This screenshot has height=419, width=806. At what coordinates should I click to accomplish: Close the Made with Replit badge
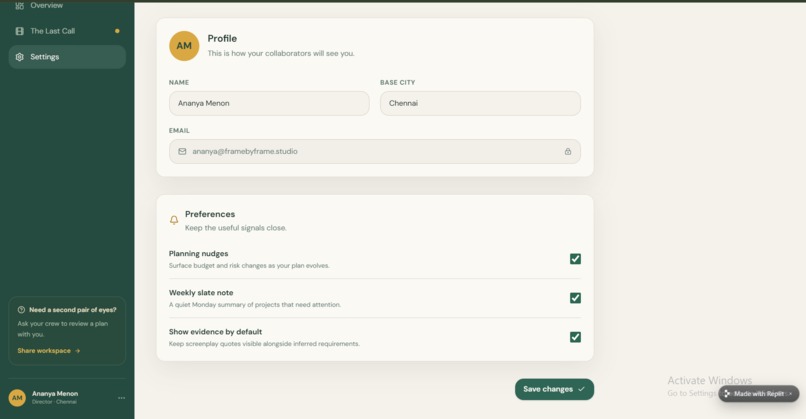(x=791, y=394)
